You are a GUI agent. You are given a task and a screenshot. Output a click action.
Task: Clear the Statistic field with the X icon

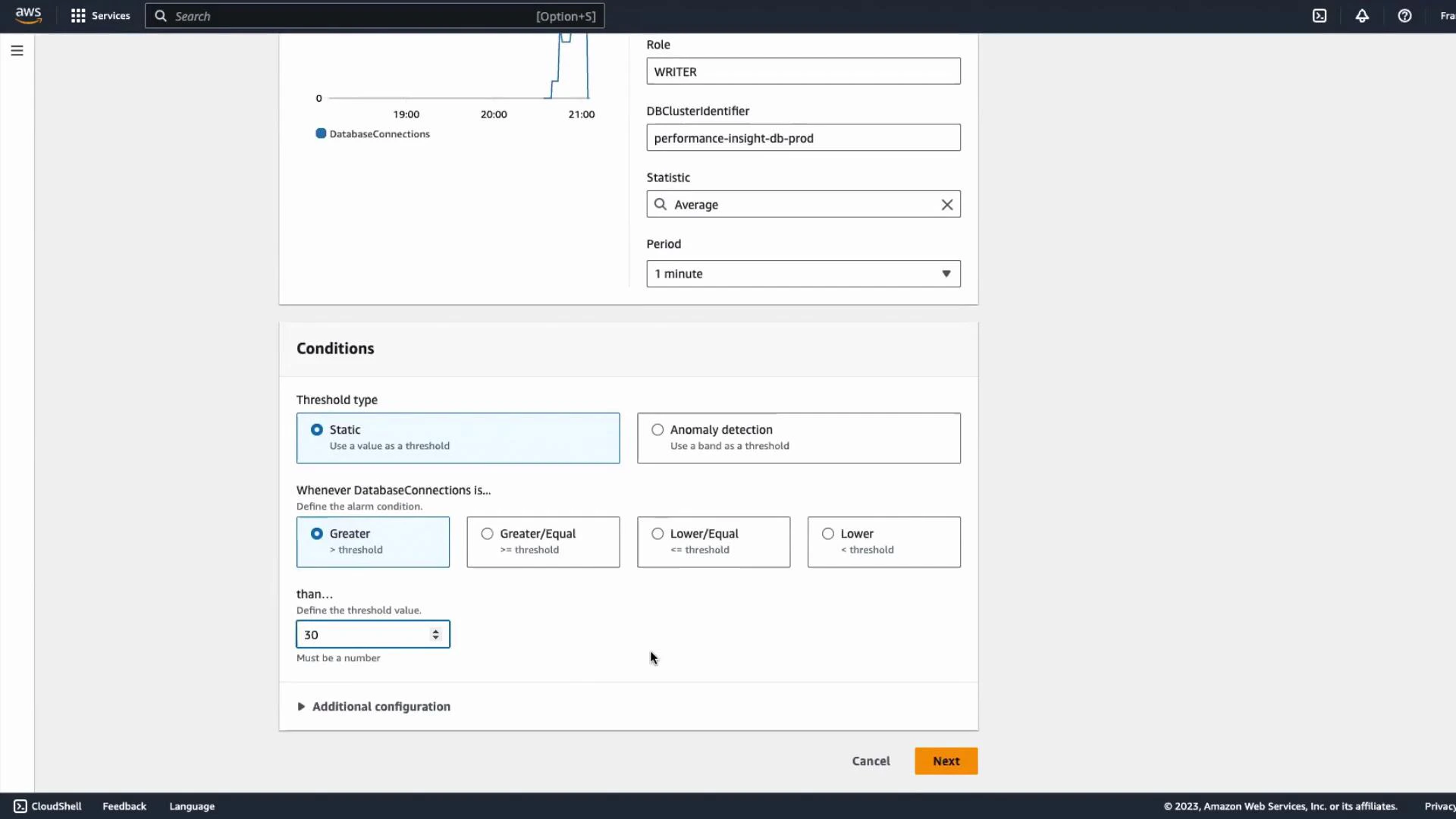(x=946, y=204)
